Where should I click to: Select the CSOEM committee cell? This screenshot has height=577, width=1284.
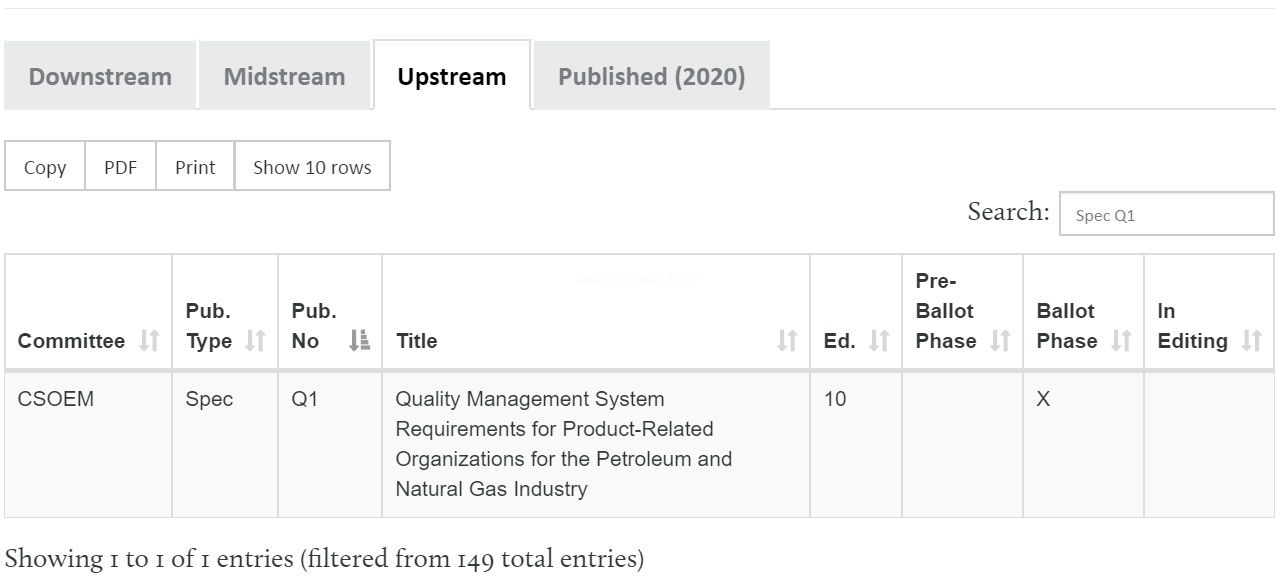[x=88, y=444]
